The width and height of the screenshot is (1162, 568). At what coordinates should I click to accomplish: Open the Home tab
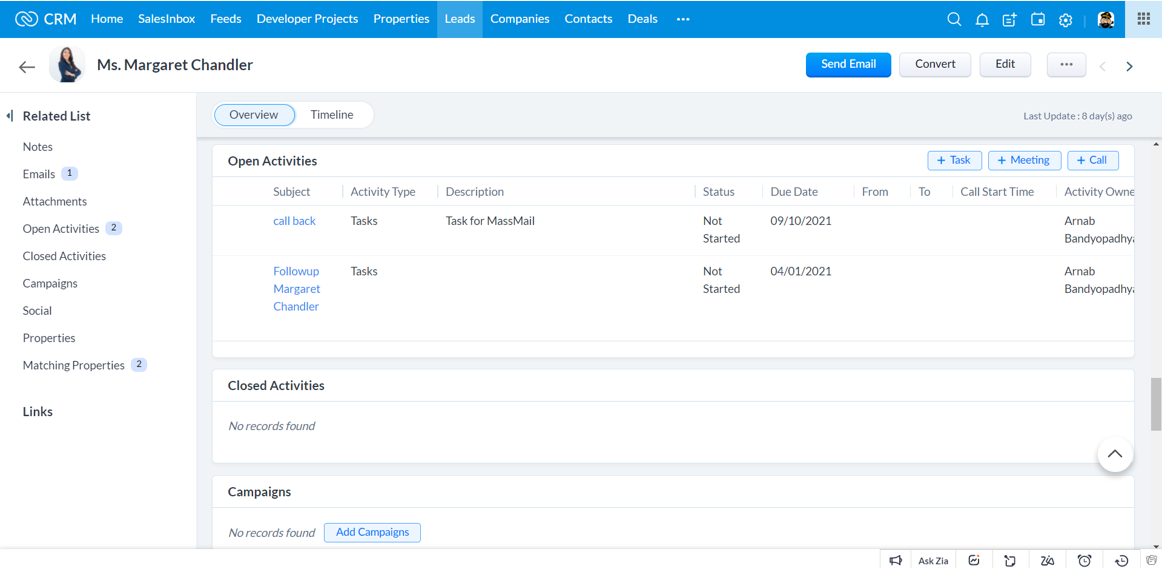(x=107, y=19)
